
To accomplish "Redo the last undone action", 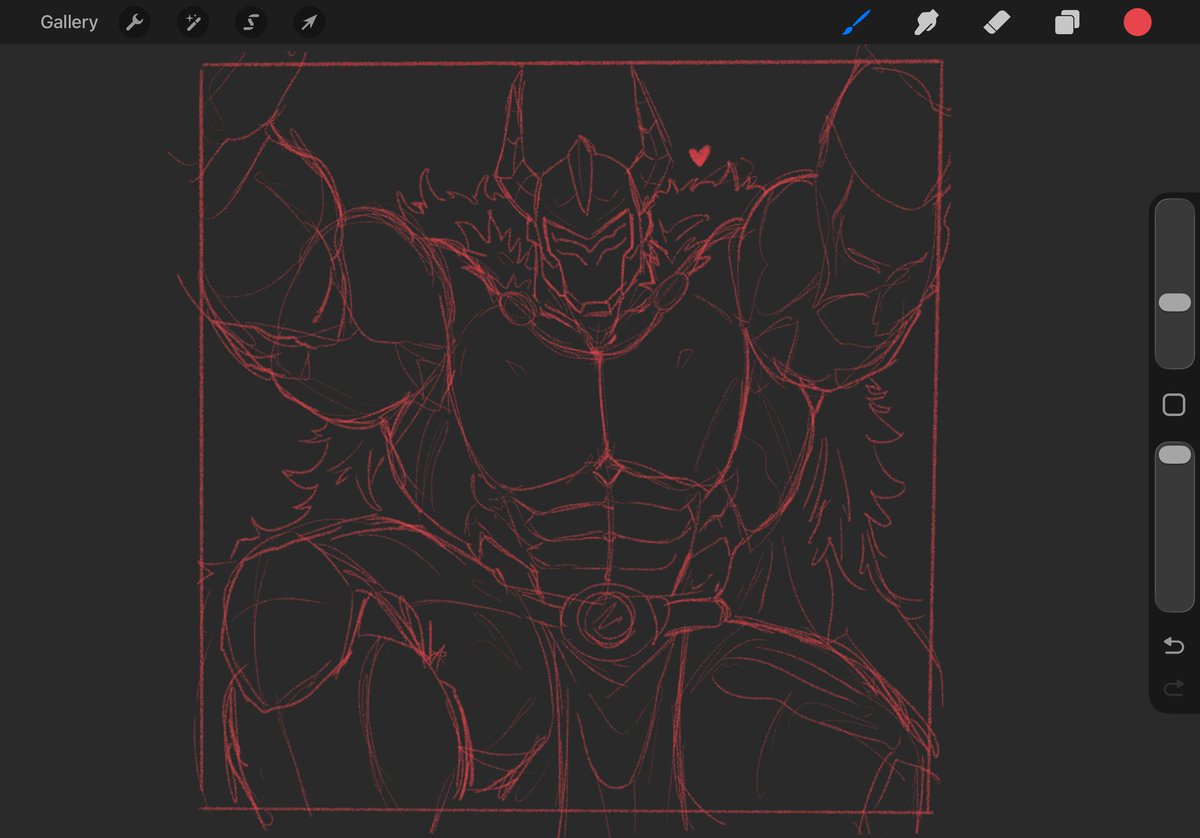I will (1174, 687).
